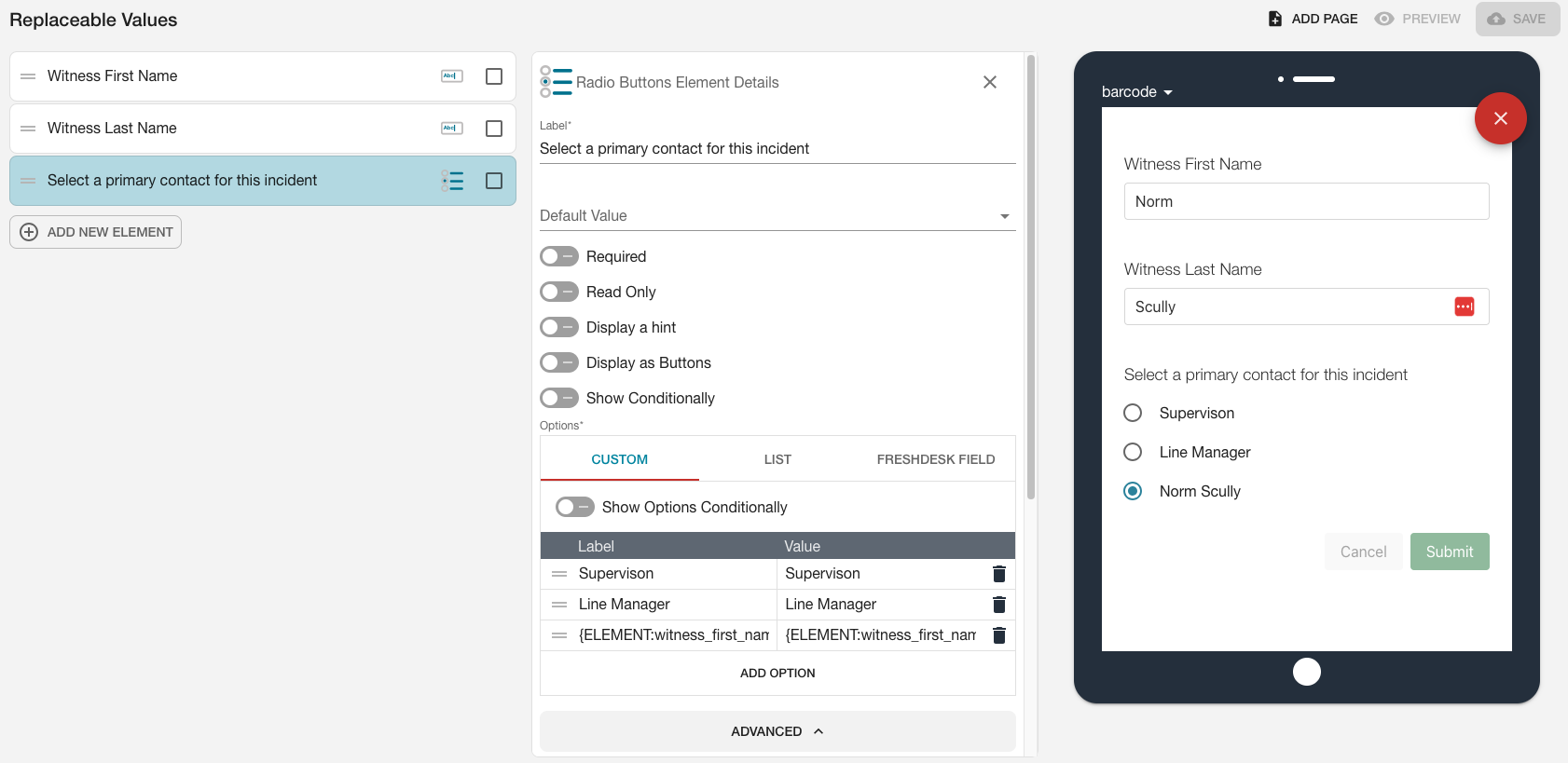
Task: Turn on Display as Buttons toggle
Action: coord(559,362)
